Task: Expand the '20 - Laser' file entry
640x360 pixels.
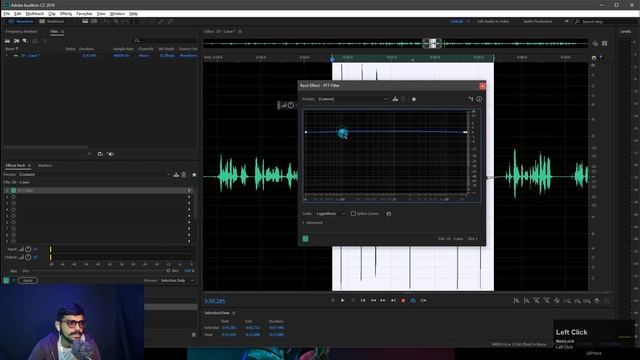Action: [x=7, y=56]
